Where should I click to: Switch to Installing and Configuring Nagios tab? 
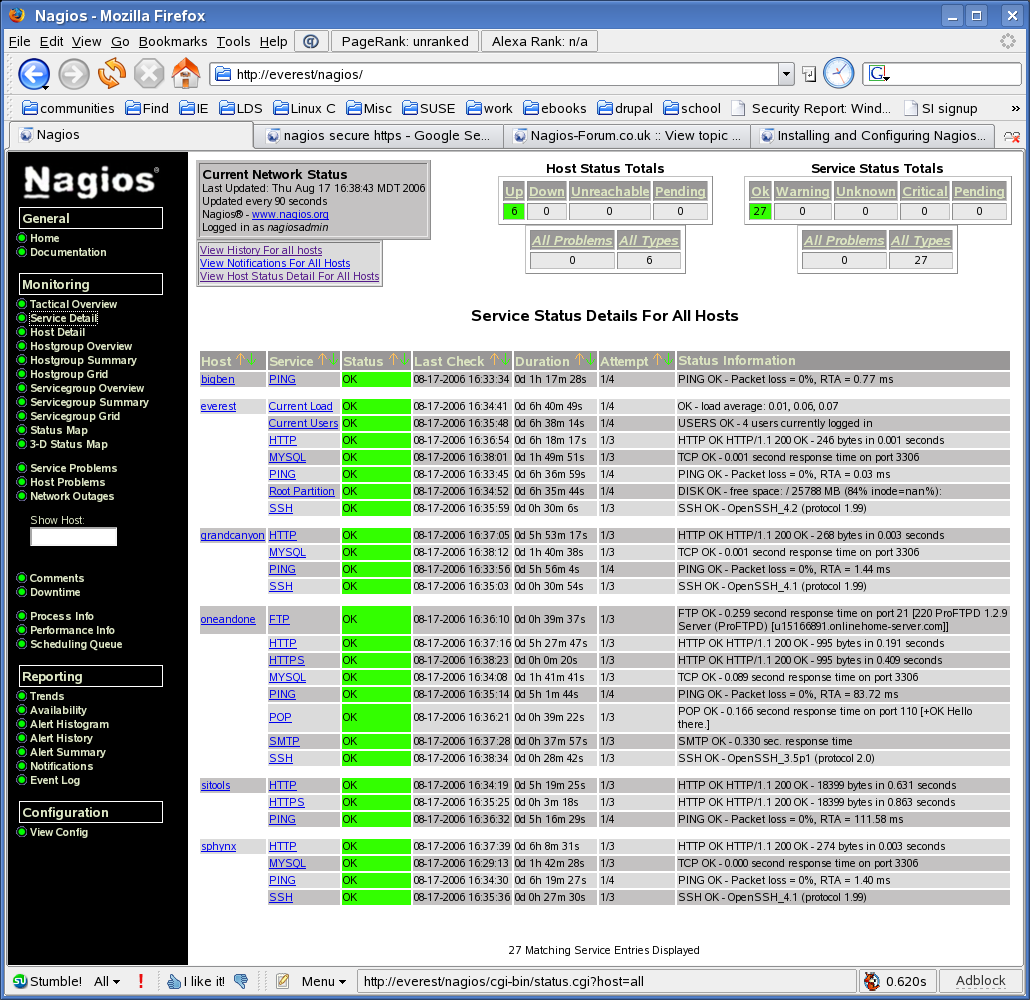tap(874, 135)
